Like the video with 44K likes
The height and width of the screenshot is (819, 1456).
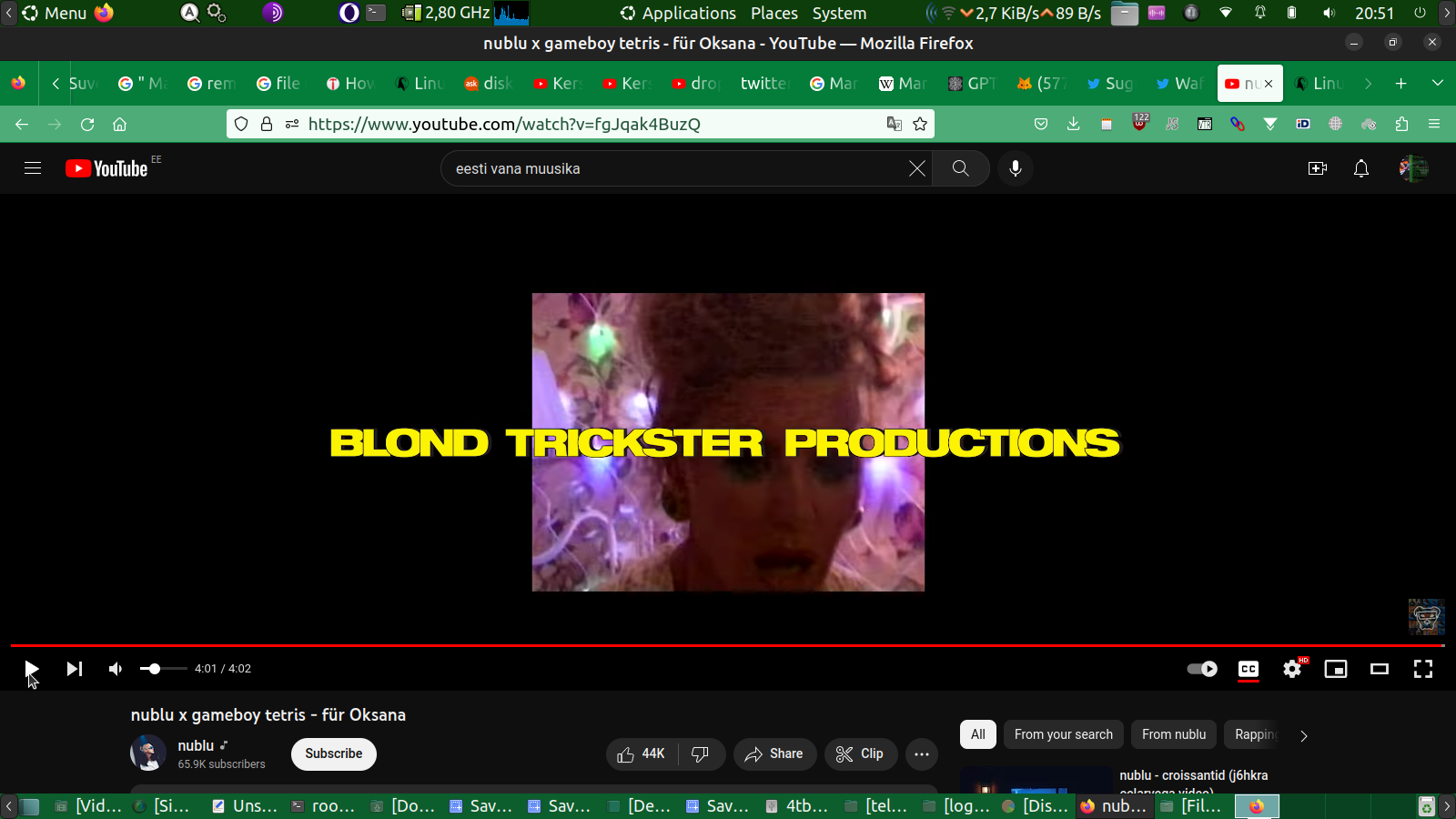642,753
